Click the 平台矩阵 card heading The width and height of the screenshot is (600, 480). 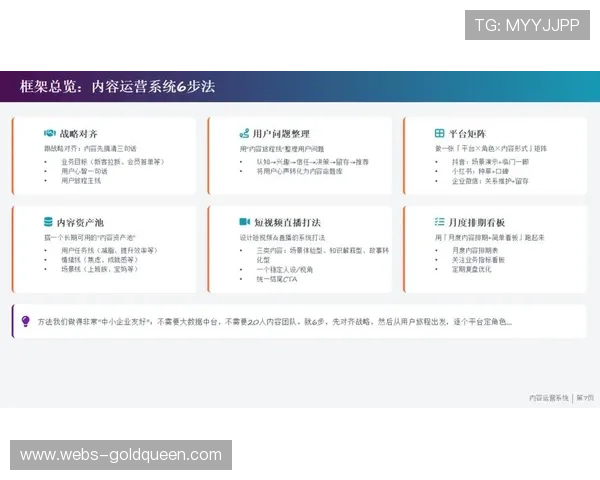pyautogui.click(x=467, y=134)
